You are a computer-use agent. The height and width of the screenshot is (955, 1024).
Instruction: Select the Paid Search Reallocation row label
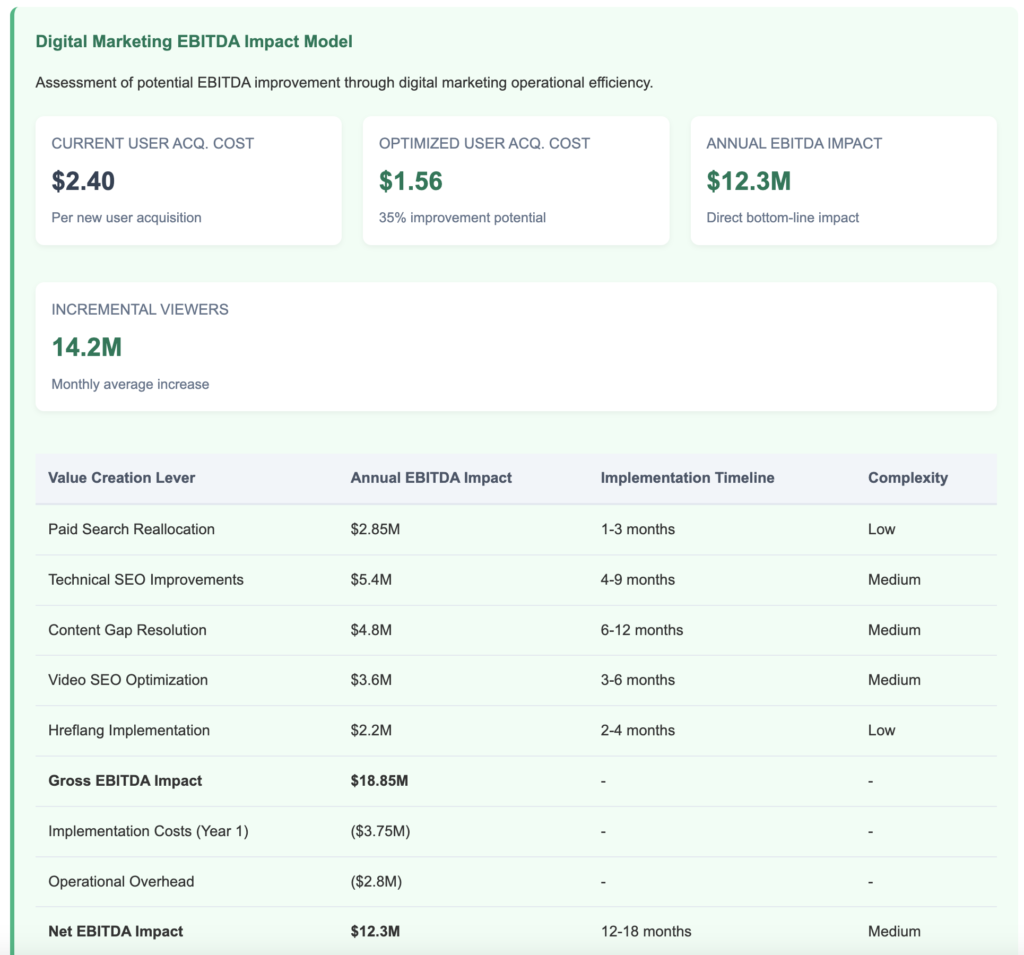pos(131,529)
